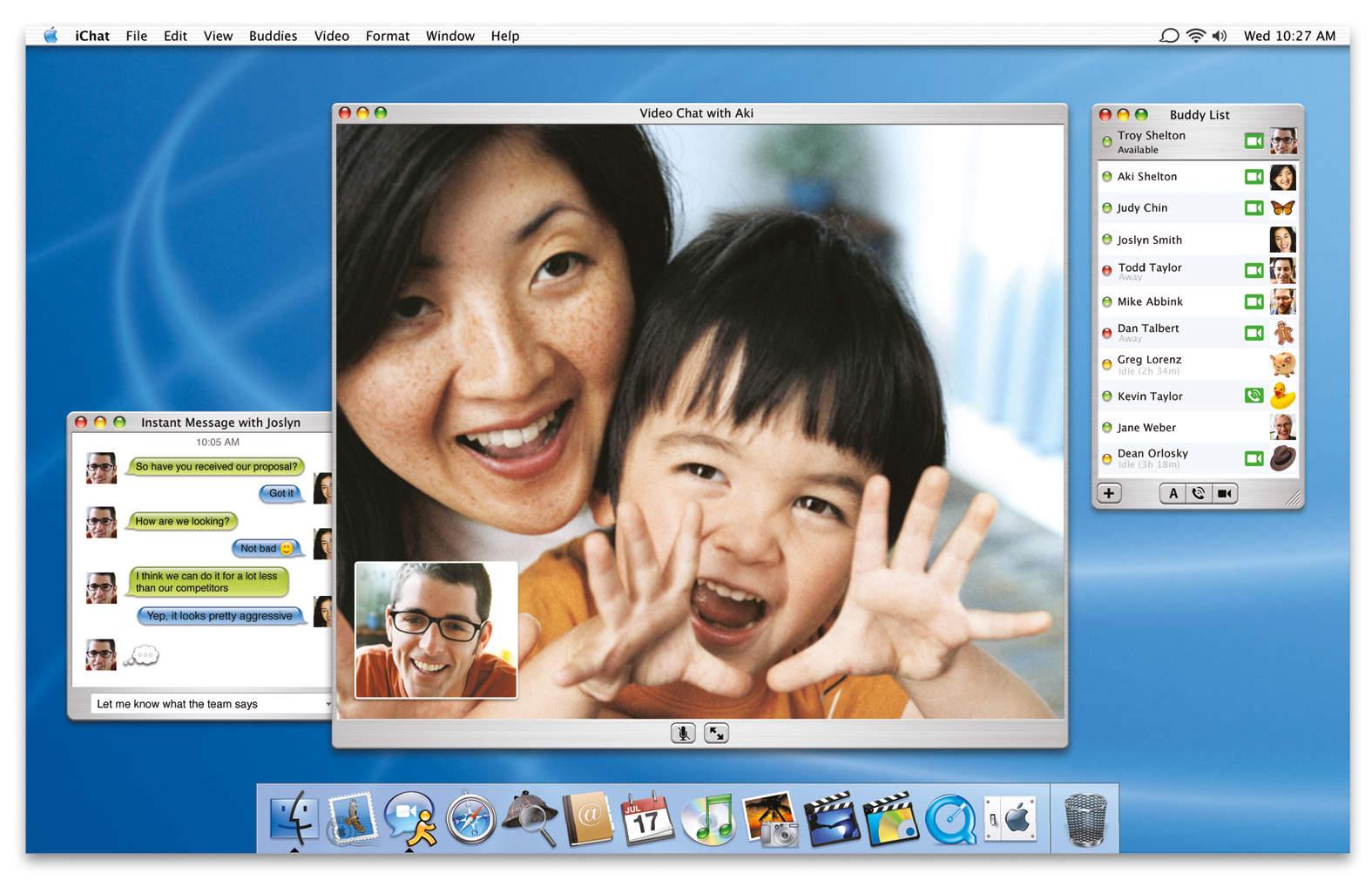Click Kevin Taylor's audio phone icon
Image resolution: width=1372 pixels, height=887 pixels.
[1254, 396]
